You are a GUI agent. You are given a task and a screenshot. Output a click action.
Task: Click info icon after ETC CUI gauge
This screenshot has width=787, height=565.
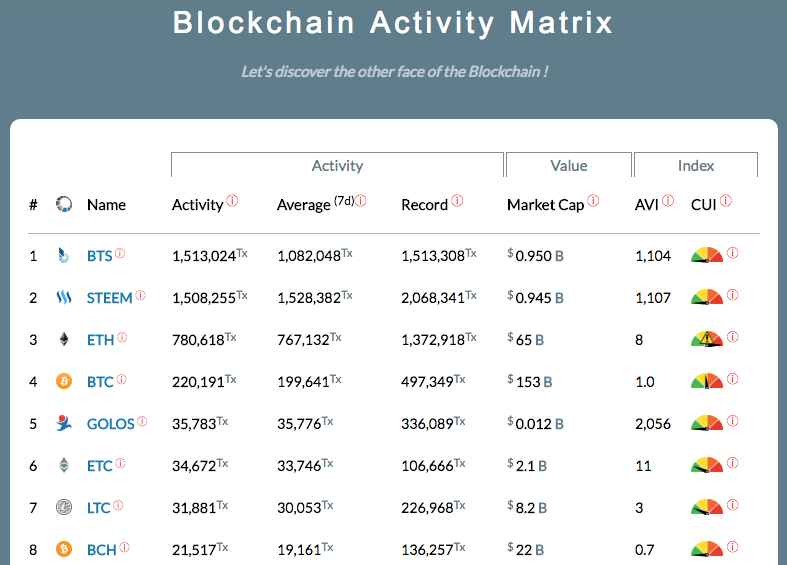pyautogui.click(x=733, y=463)
